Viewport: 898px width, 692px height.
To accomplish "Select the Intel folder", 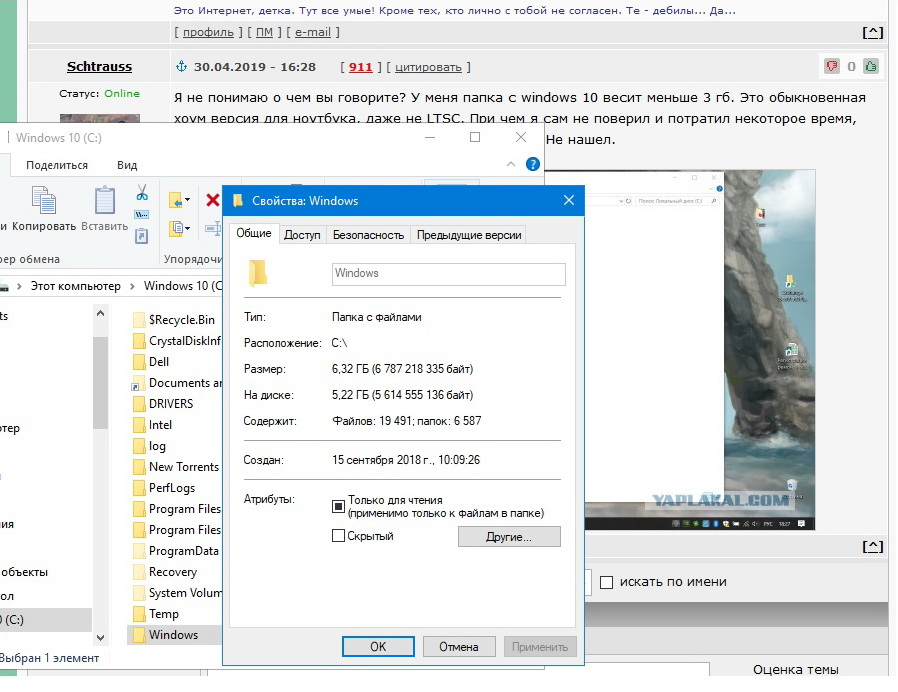I will [x=152, y=425].
